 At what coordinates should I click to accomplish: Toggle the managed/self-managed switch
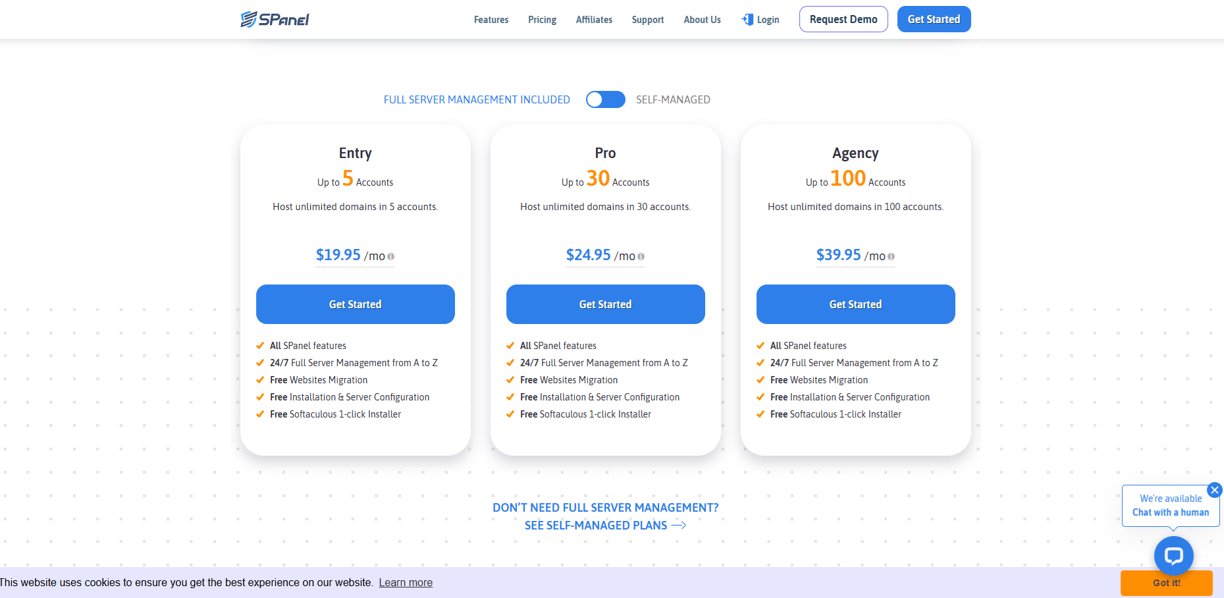605,99
